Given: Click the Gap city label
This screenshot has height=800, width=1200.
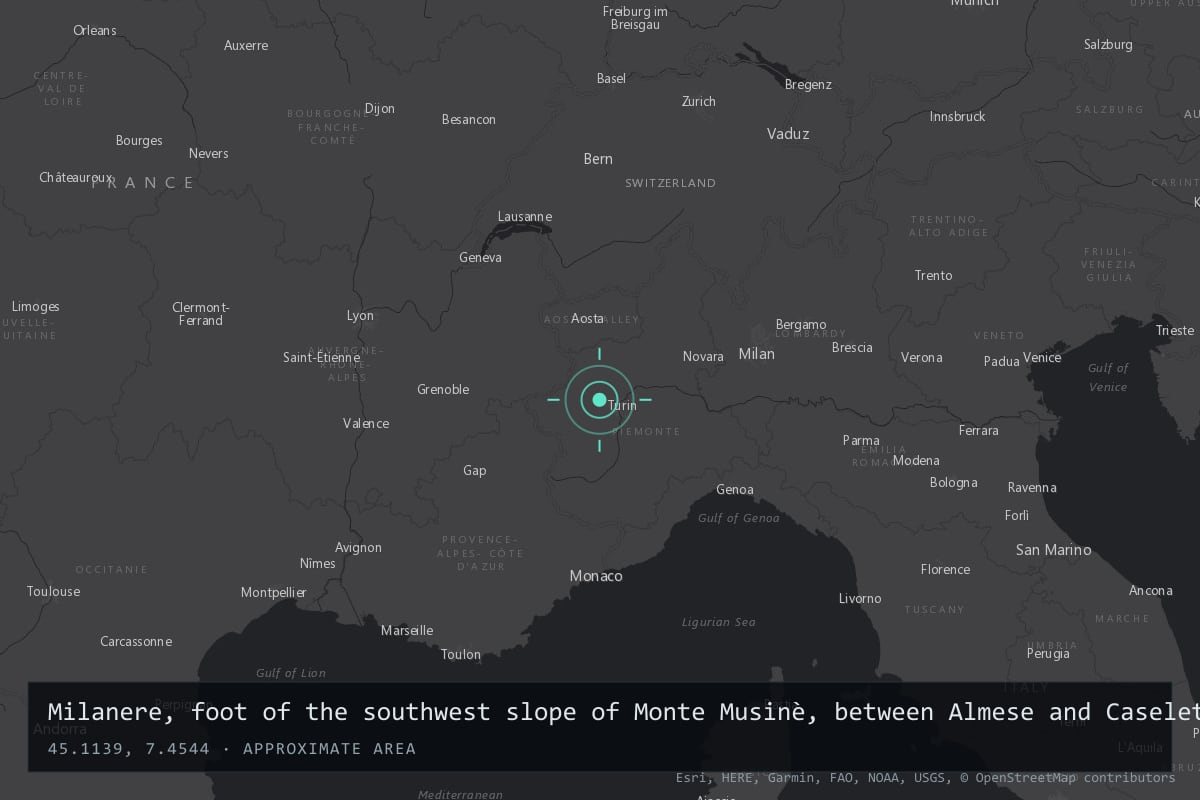Looking at the screenshot, I should pyautogui.click(x=475, y=471).
